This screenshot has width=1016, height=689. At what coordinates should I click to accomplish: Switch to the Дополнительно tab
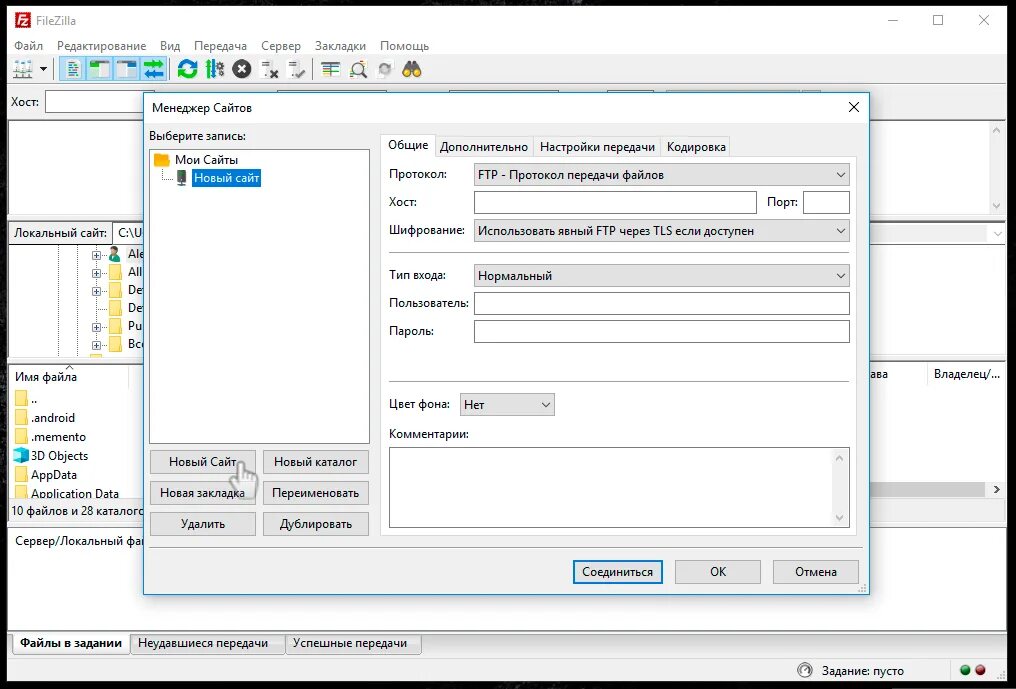point(484,147)
